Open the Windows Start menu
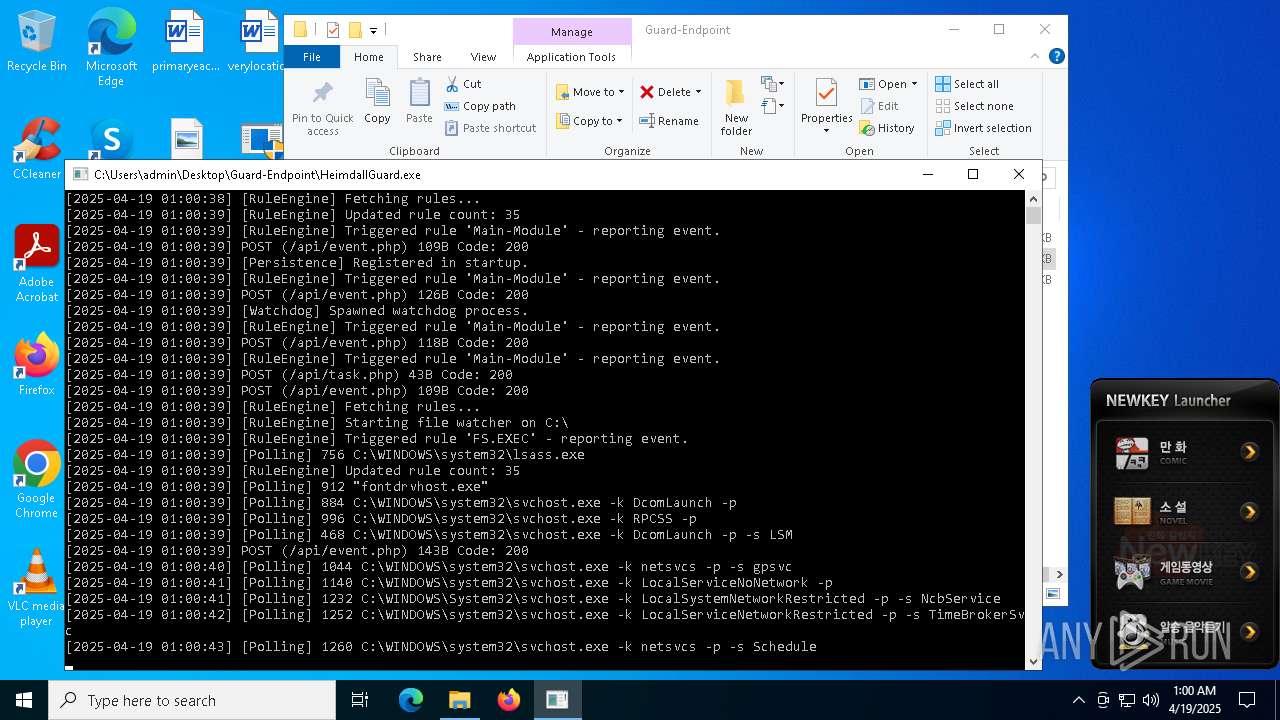Image resolution: width=1280 pixels, height=720 pixels. 24,700
